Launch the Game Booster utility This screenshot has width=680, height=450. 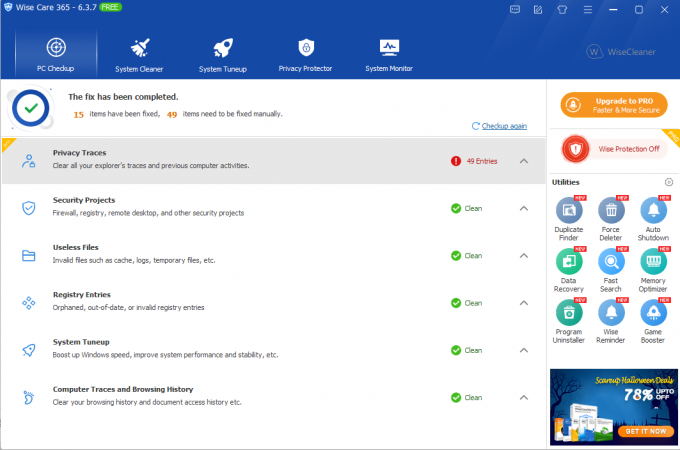653,321
